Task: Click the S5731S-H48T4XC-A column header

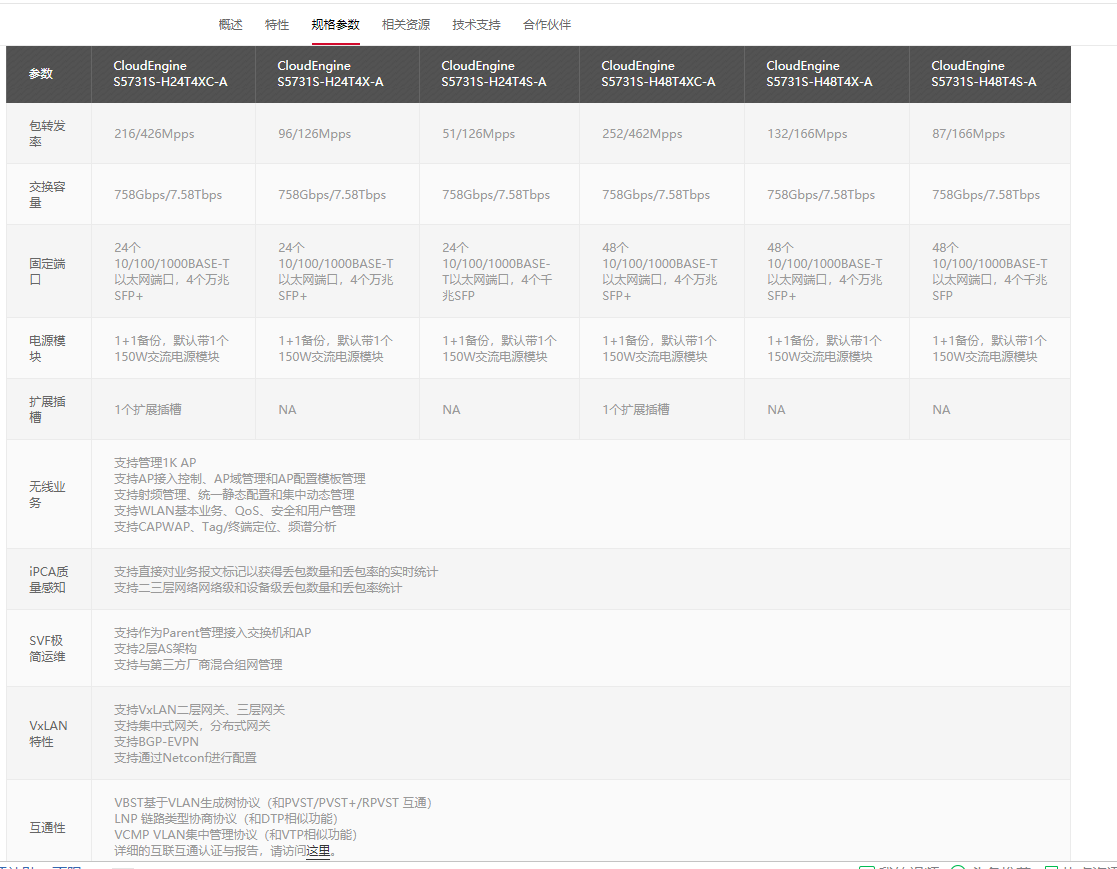Action: [x=658, y=74]
